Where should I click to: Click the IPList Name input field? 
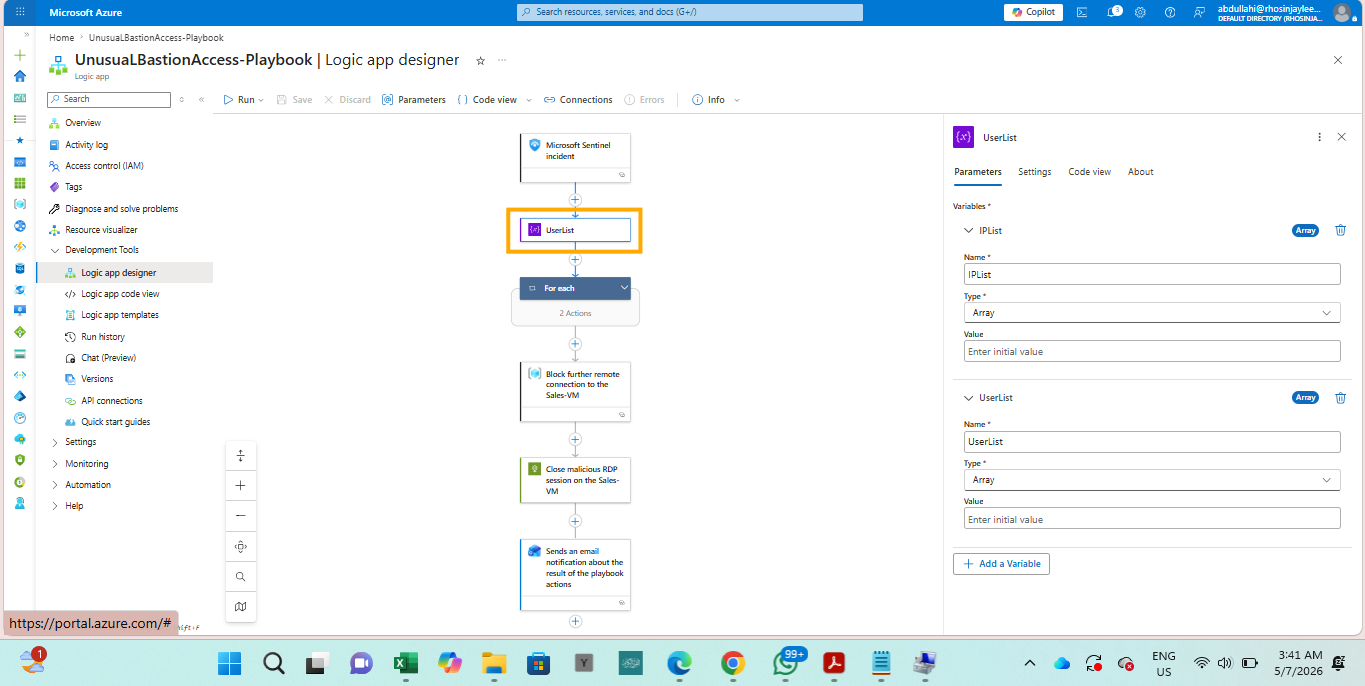pos(1152,274)
